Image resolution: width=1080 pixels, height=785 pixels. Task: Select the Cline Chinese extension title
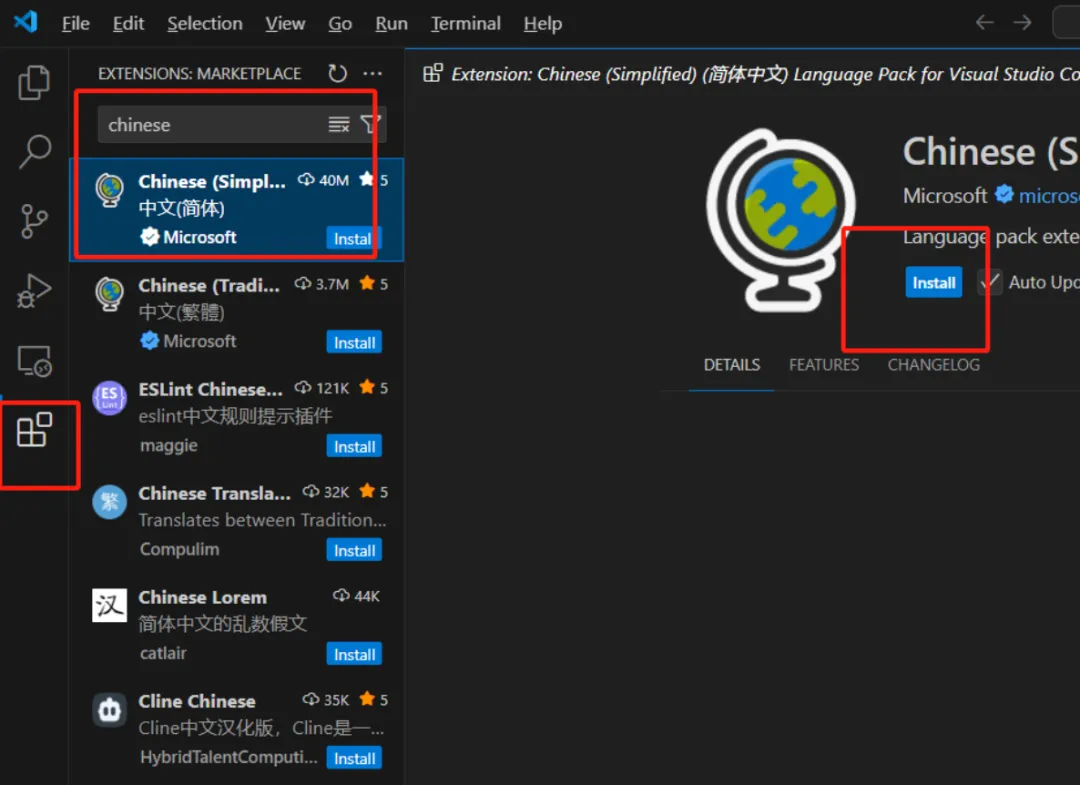[196, 701]
